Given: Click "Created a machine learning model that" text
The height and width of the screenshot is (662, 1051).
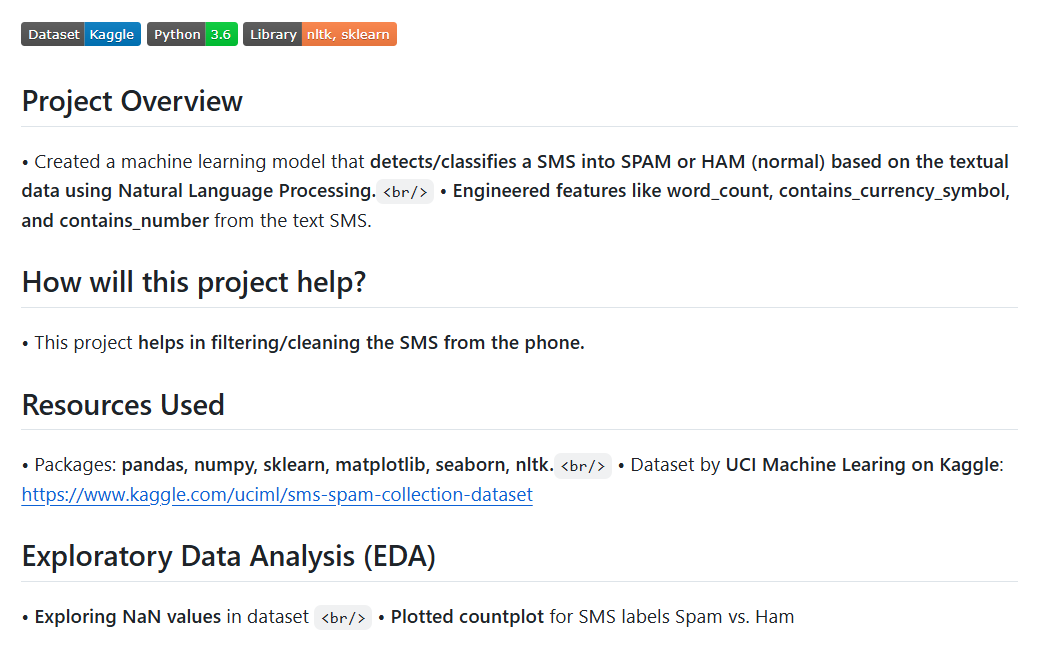Looking at the screenshot, I should tap(200, 162).
